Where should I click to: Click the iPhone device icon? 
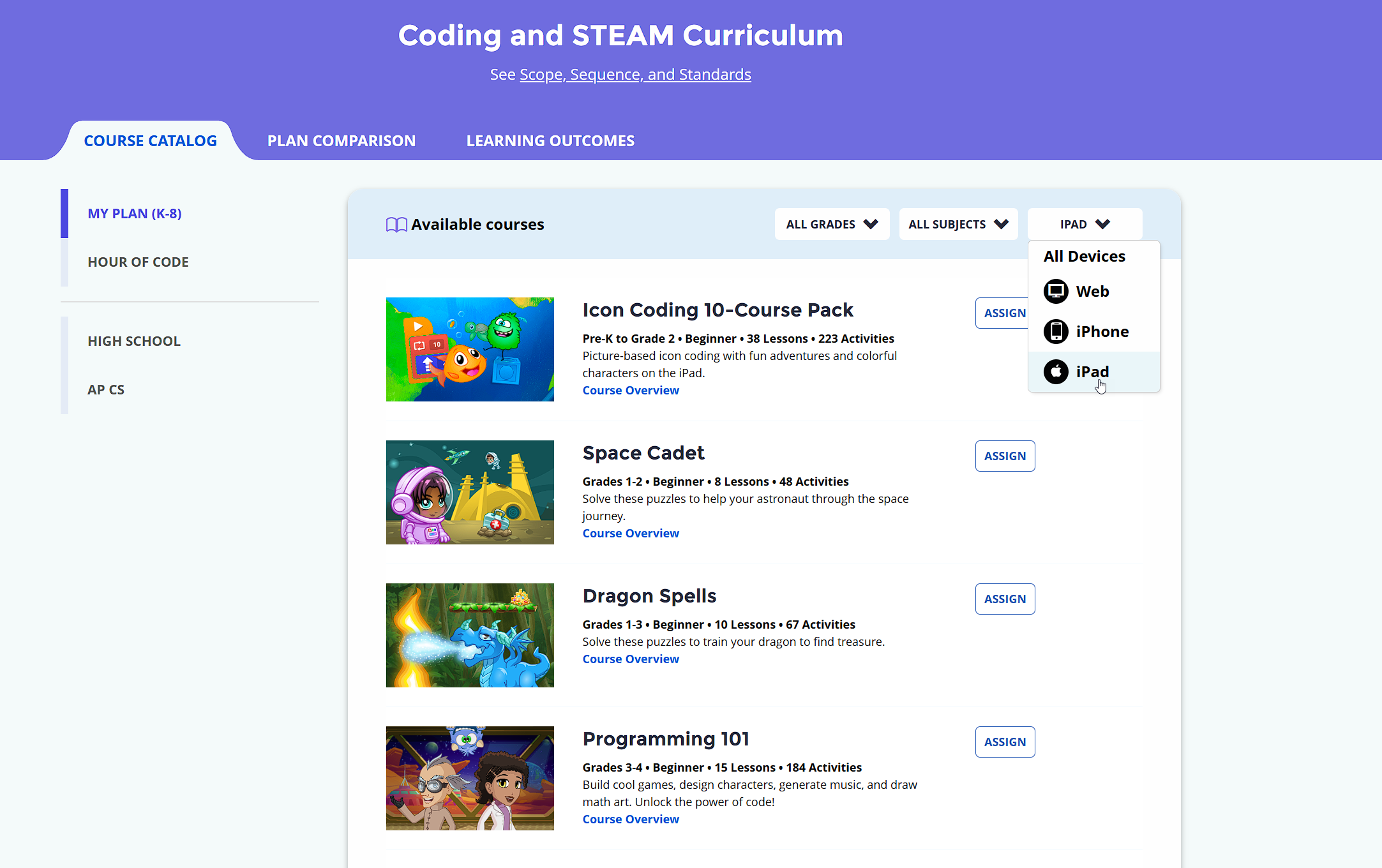1056,332
